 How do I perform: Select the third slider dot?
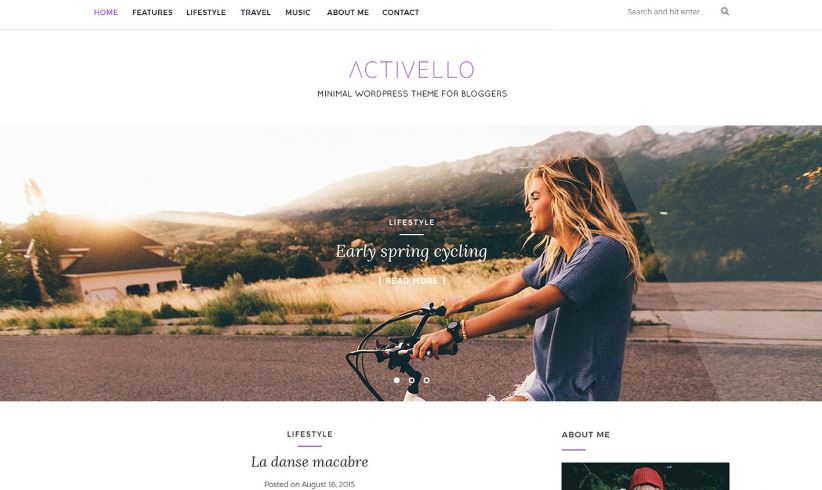pyautogui.click(x=427, y=380)
